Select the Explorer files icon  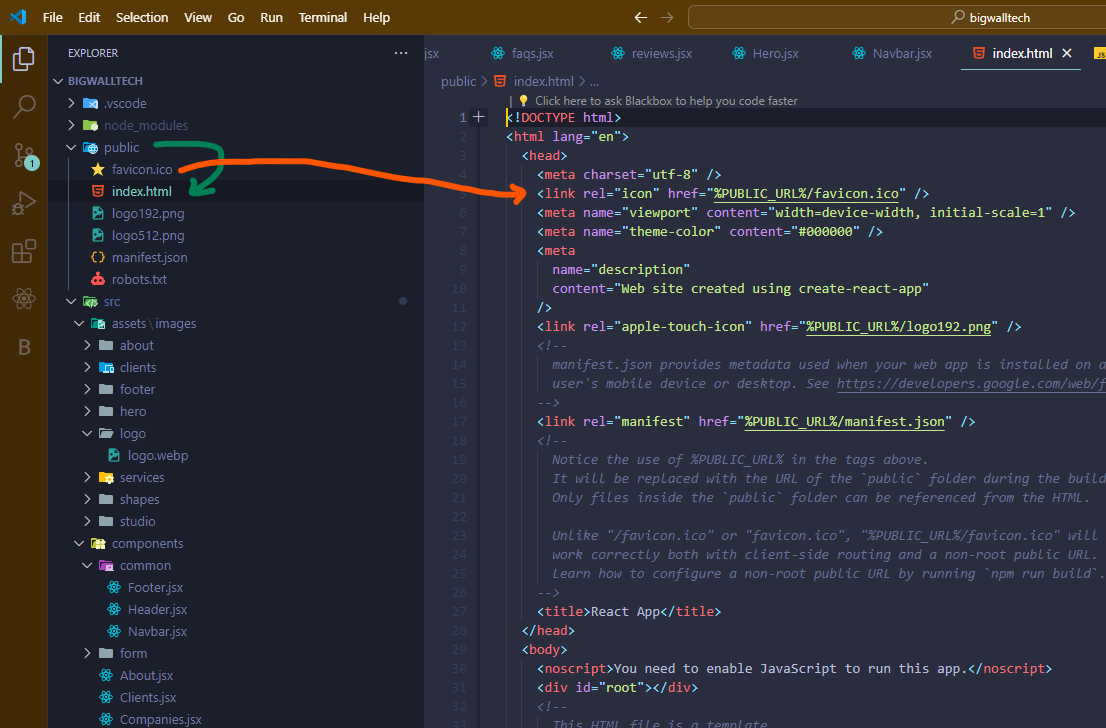pos(24,59)
